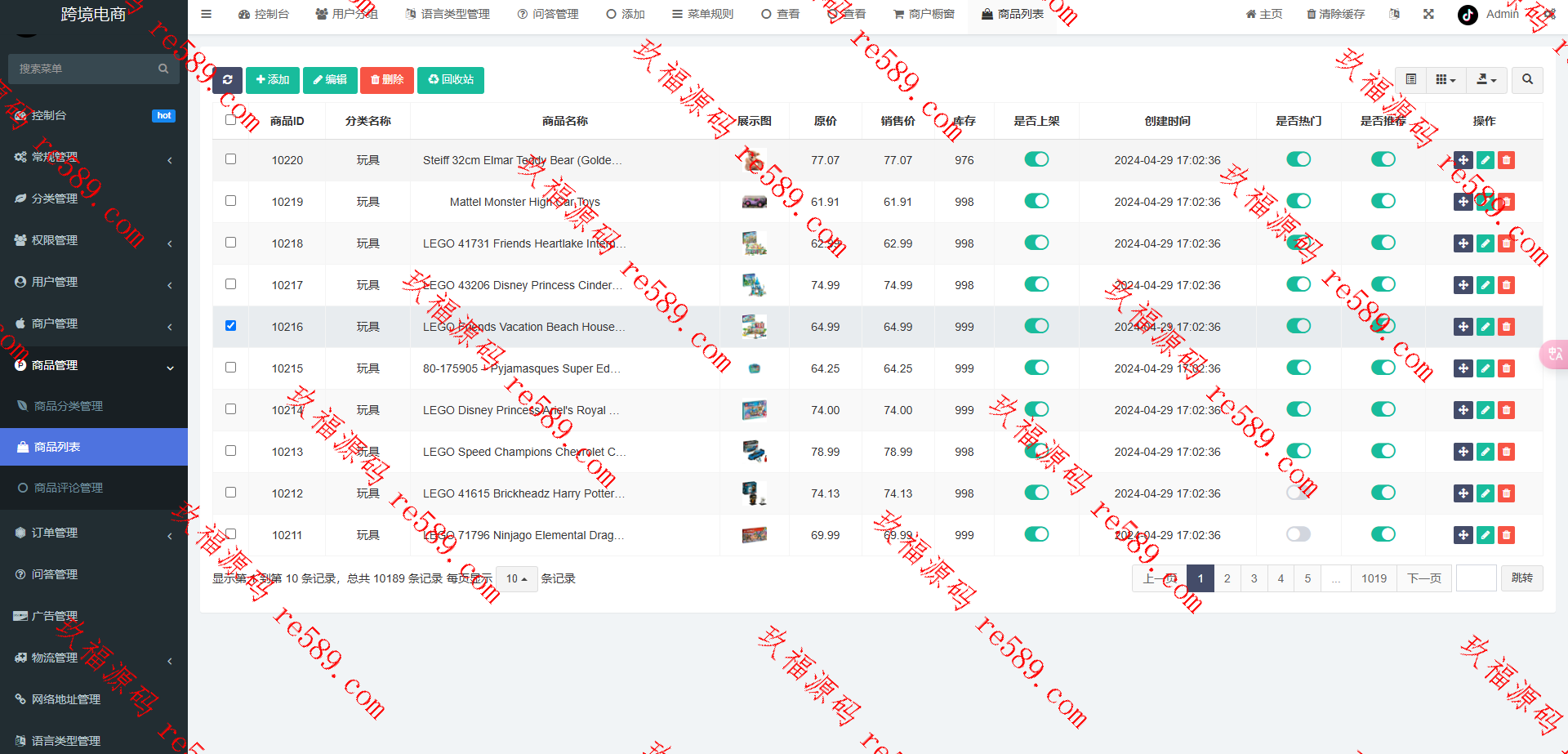Switch to the 控制台 top tab

[x=263, y=14]
